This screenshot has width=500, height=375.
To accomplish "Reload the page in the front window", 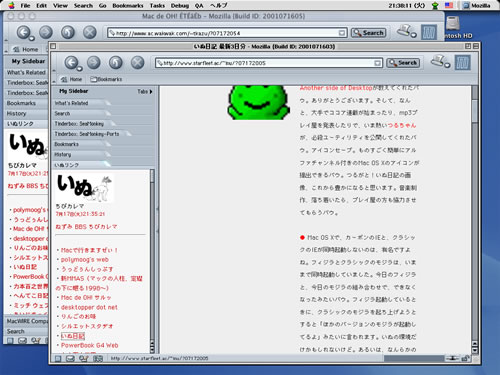I will tap(115, 63).
